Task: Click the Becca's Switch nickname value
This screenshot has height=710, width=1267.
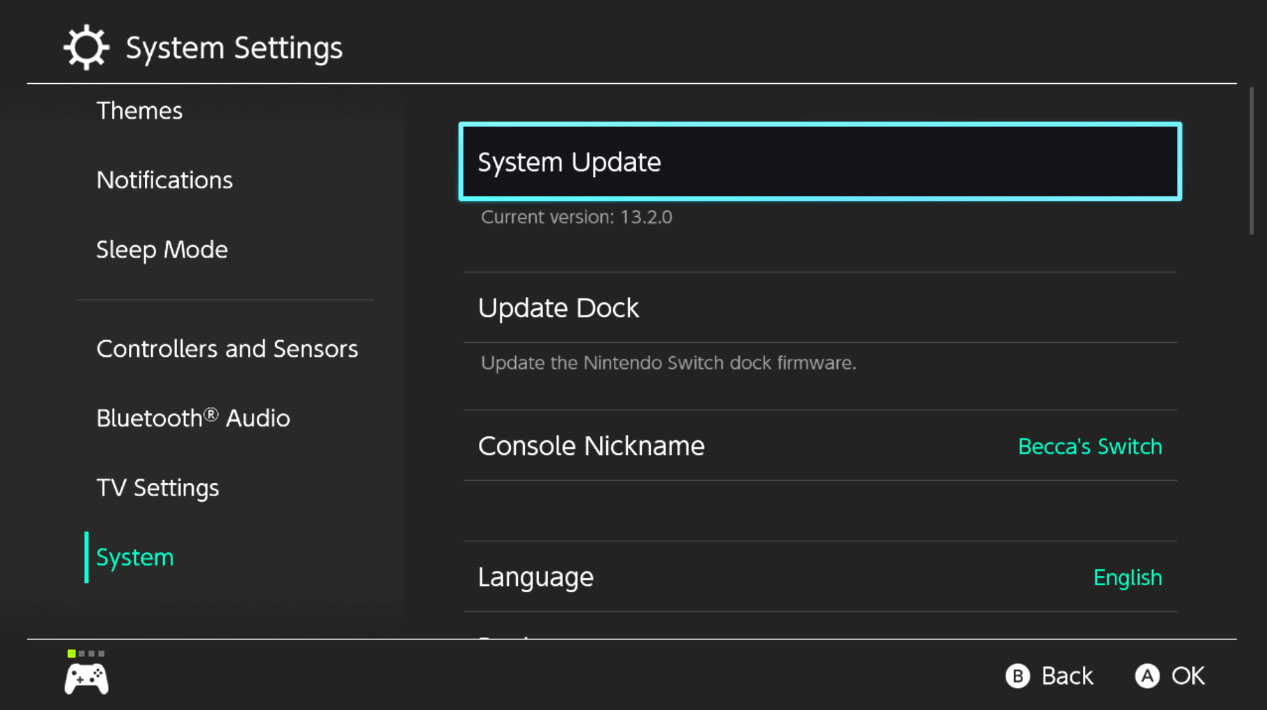Action: point(1089,447)
